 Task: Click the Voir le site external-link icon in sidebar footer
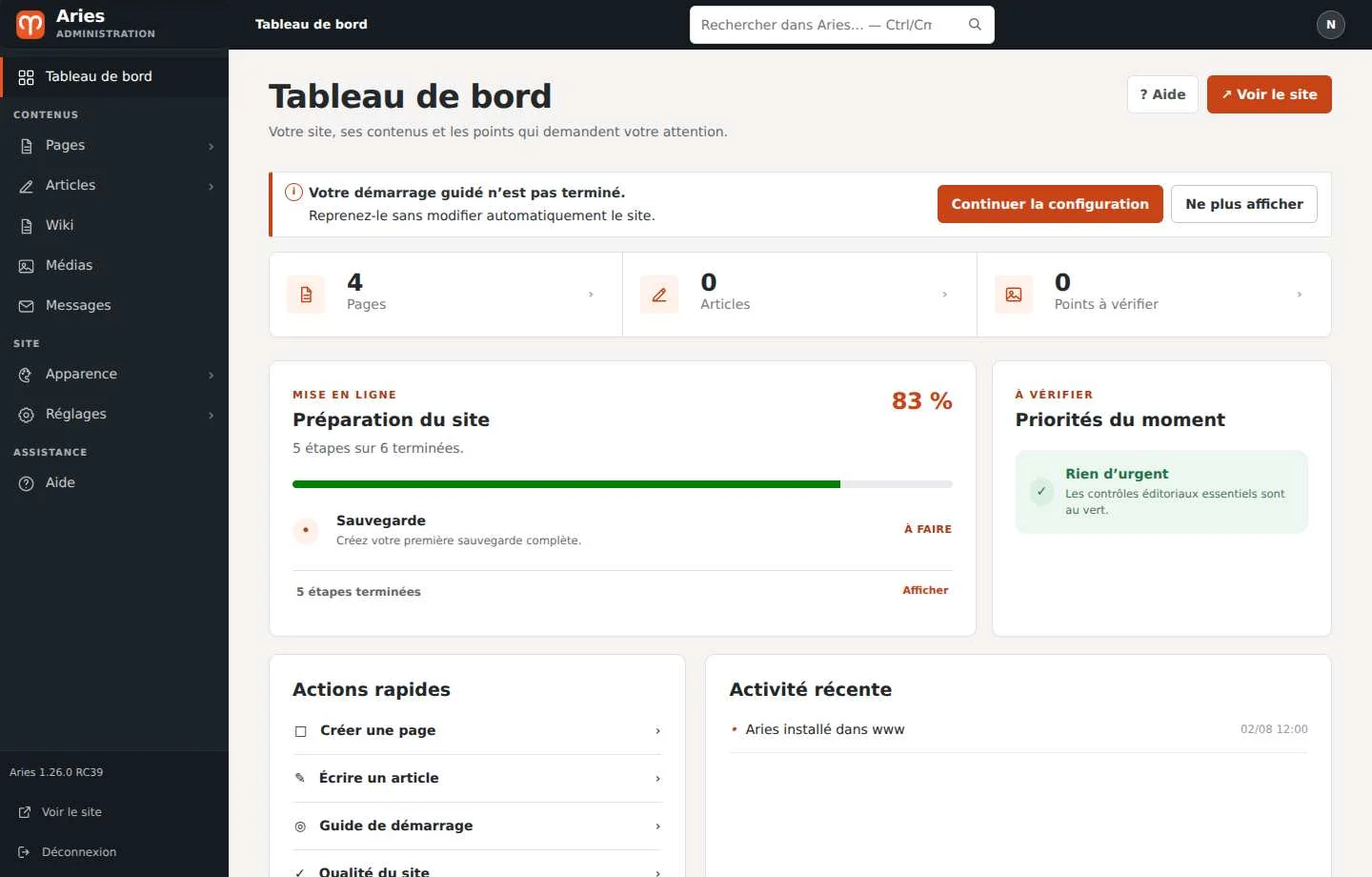pyautogui.click(x=25, y=812)
